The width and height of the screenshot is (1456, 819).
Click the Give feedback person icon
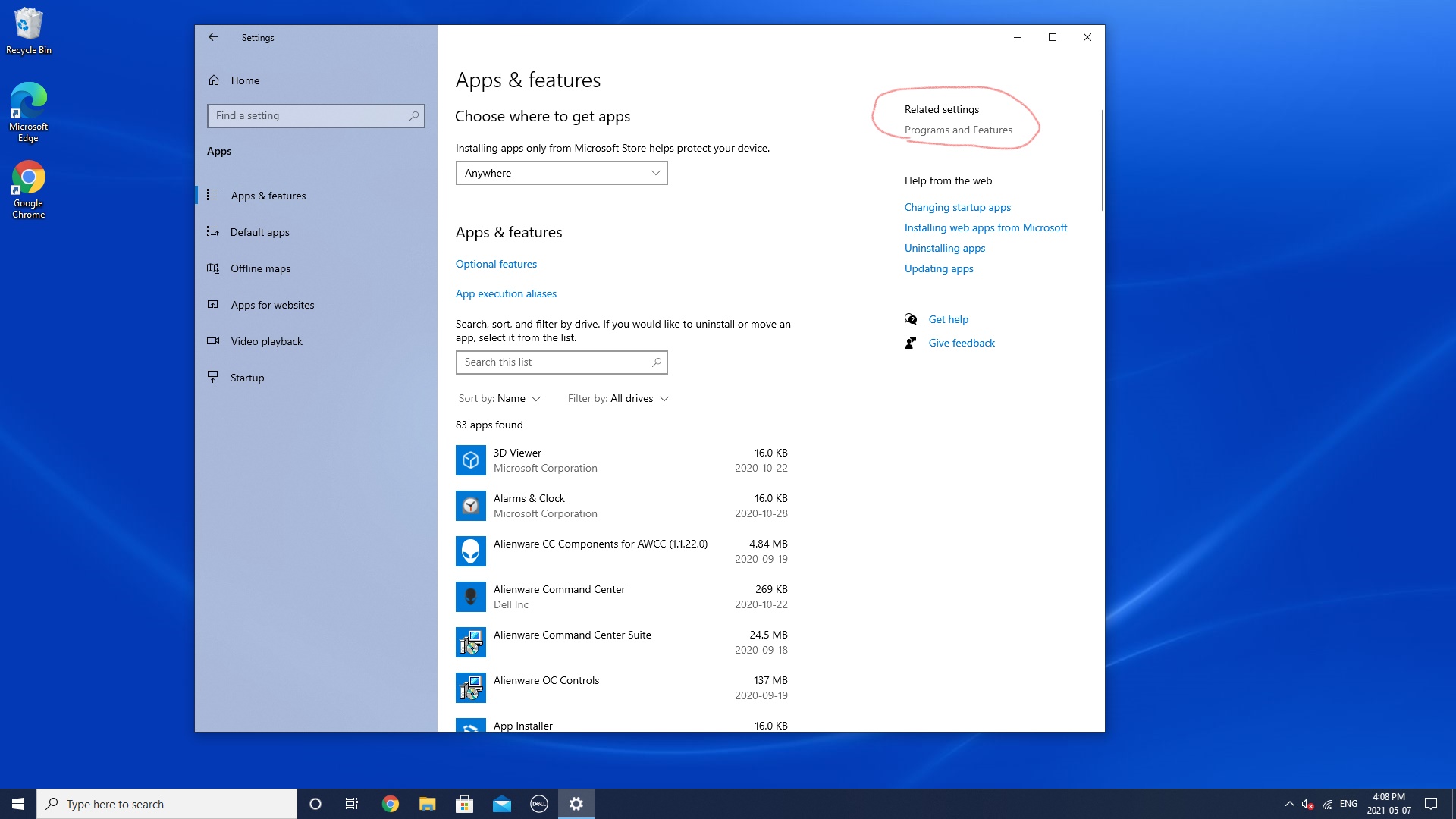[x=911, y=343]
